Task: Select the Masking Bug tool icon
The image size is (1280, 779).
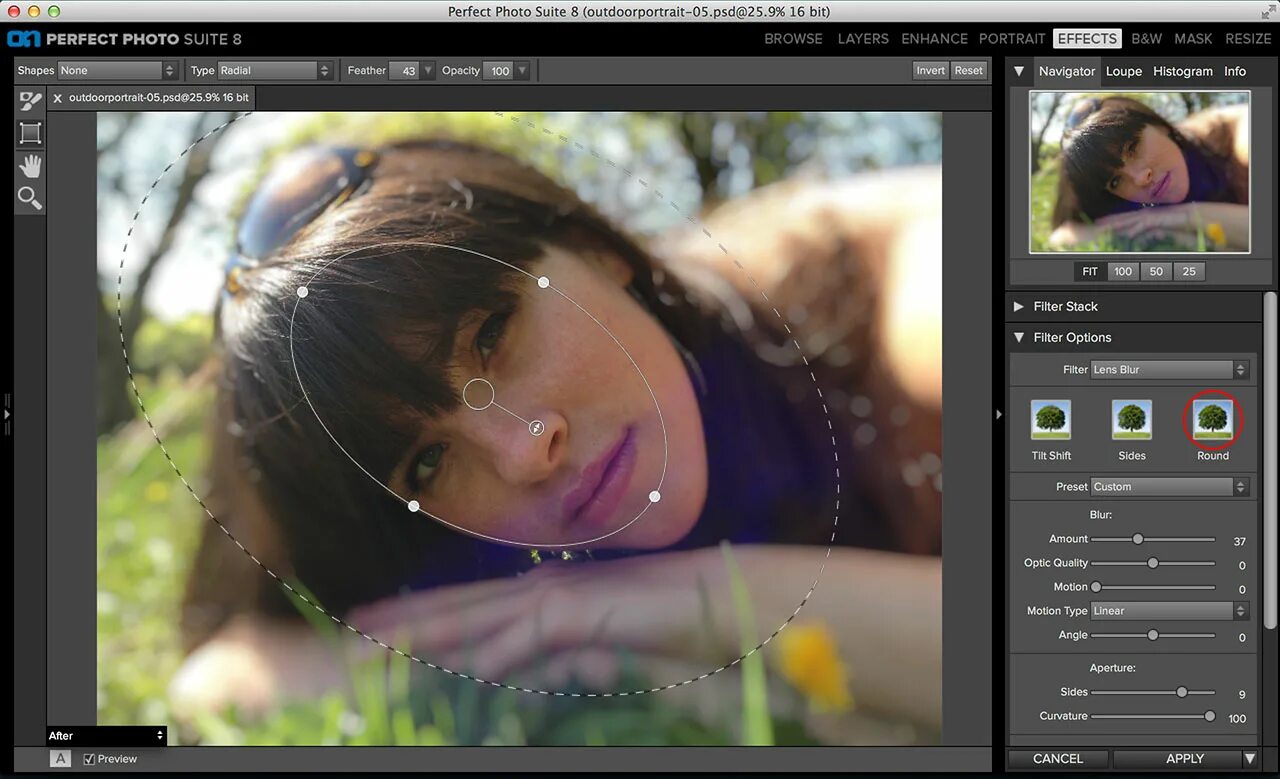Action: point(30,101)
